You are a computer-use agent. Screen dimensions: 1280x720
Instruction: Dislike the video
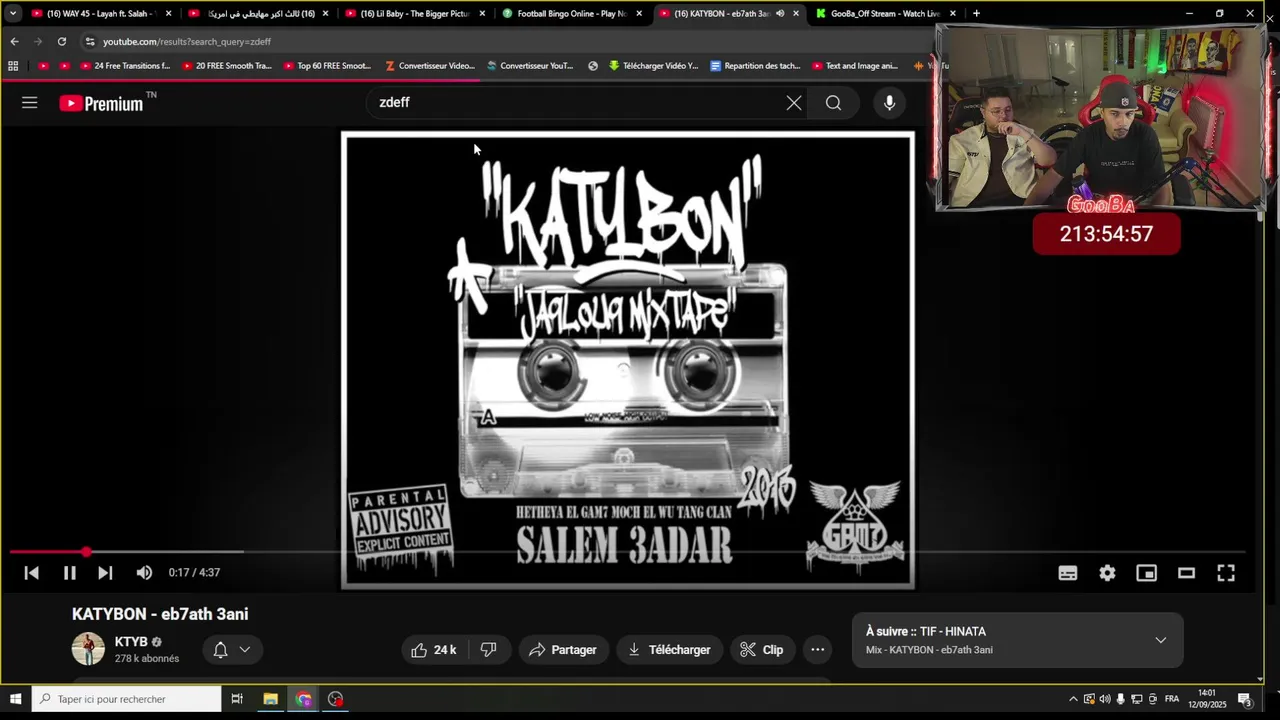coord(489,650)
